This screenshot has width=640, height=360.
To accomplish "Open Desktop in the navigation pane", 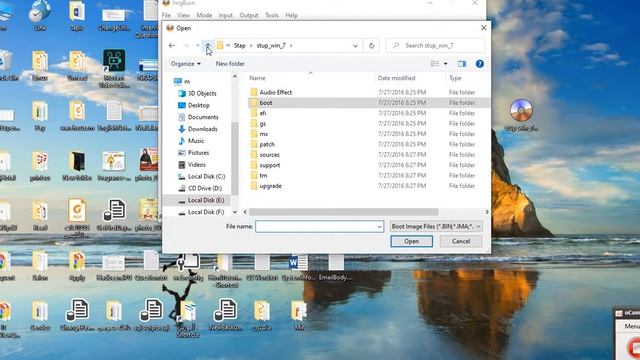I will [x=194, y=105].
